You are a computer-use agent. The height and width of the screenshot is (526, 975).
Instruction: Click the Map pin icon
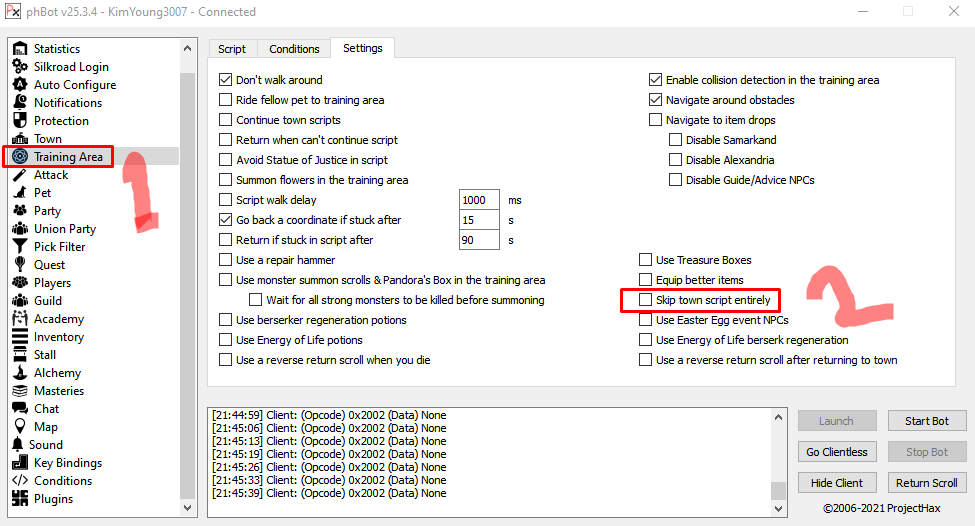20,427
